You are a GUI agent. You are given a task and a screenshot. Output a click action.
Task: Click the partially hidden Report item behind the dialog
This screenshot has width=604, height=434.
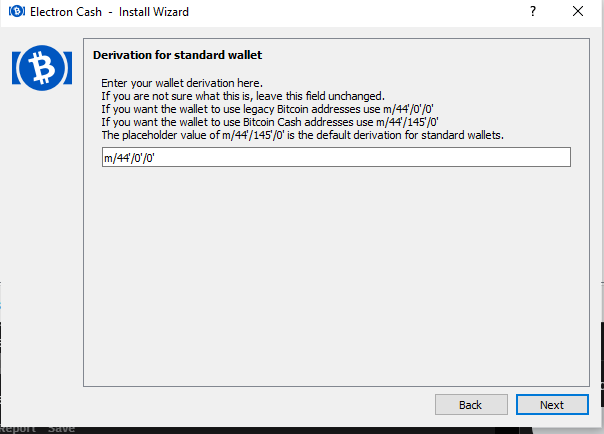(x=18, y=428)
